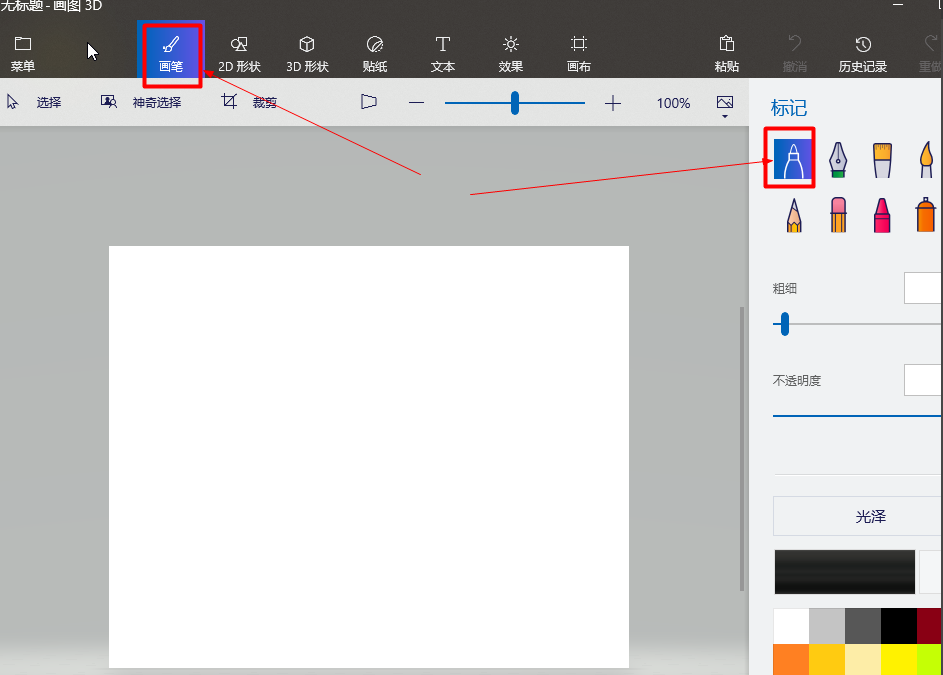Open the view options image dropdown
The height and width of the screenshot is (675, 943).
pyautogui.click(x=725, y=105)
